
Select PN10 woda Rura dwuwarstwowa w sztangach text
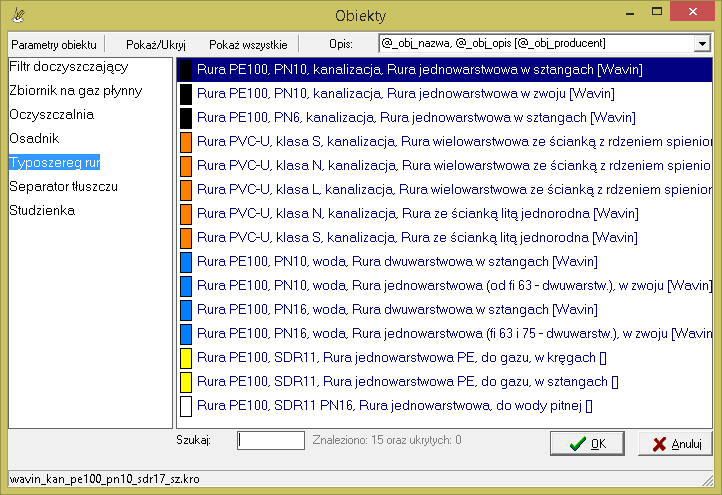click(397, 261)
